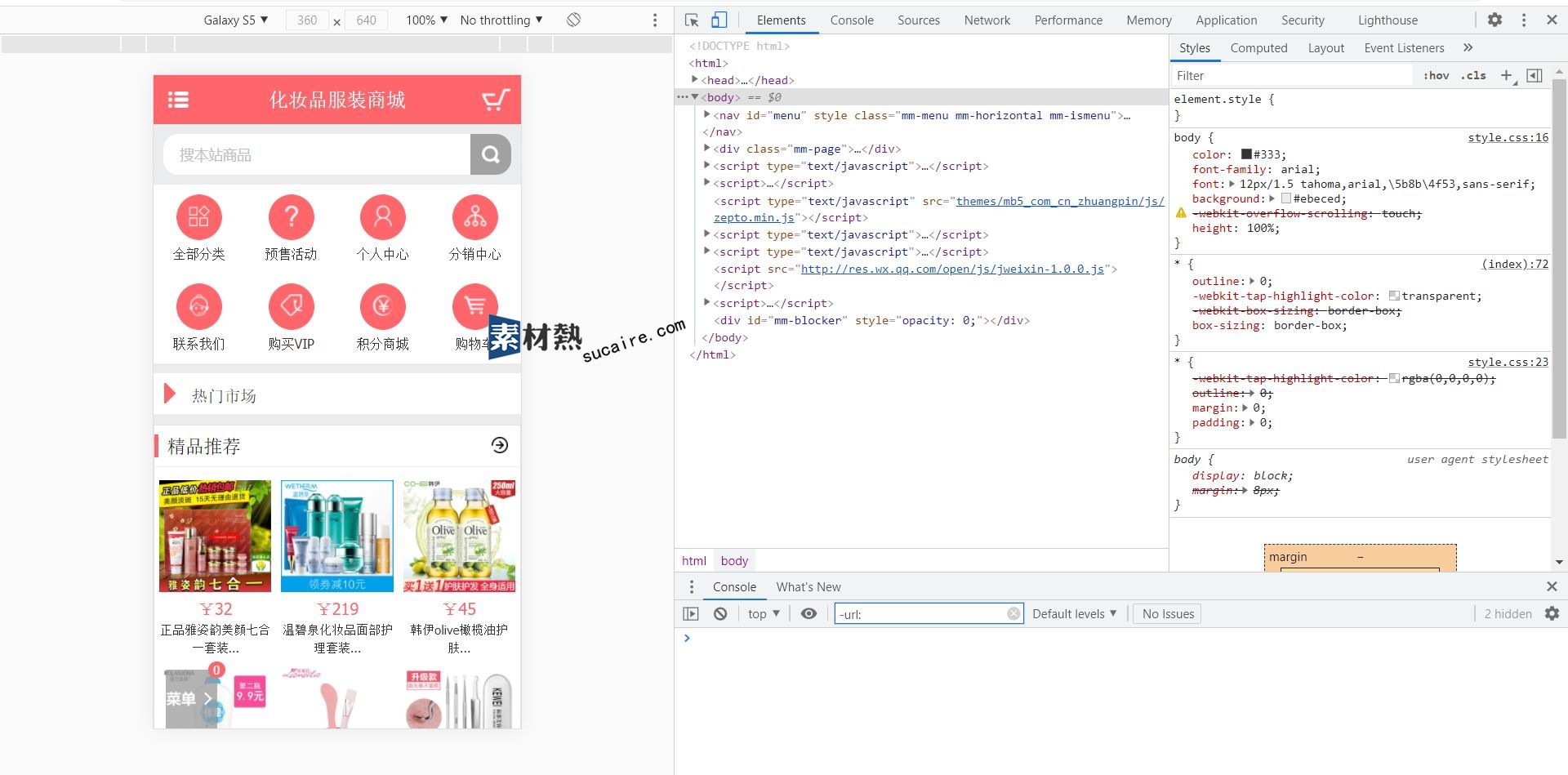
Task: Expand the background property triangle
Action: pos(1272,198)
